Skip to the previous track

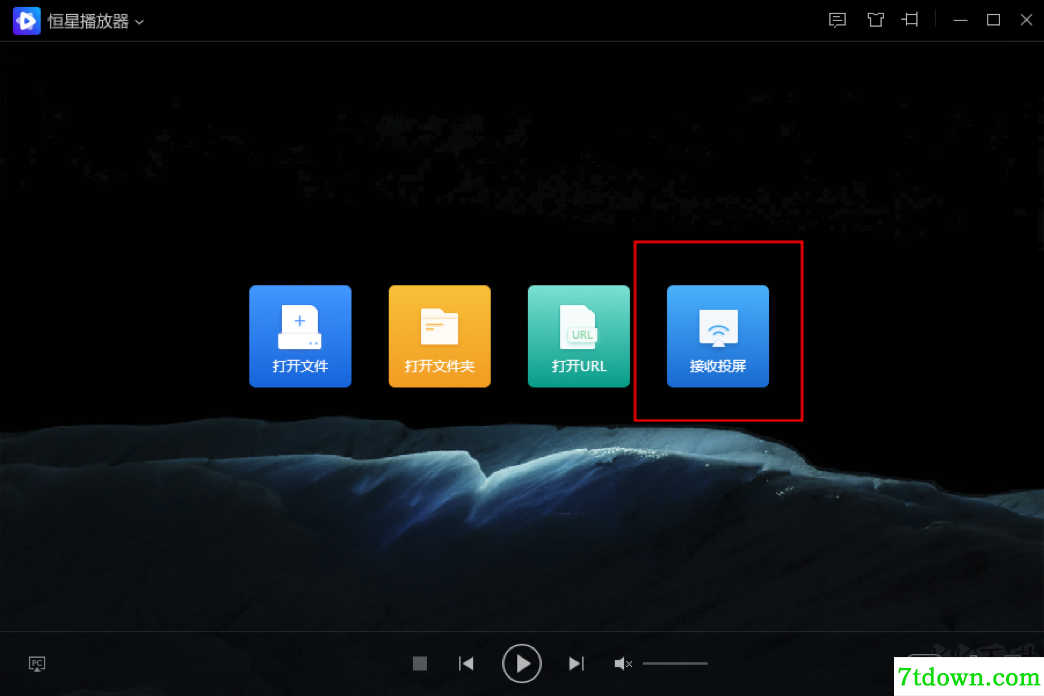[x=466, y=663]
